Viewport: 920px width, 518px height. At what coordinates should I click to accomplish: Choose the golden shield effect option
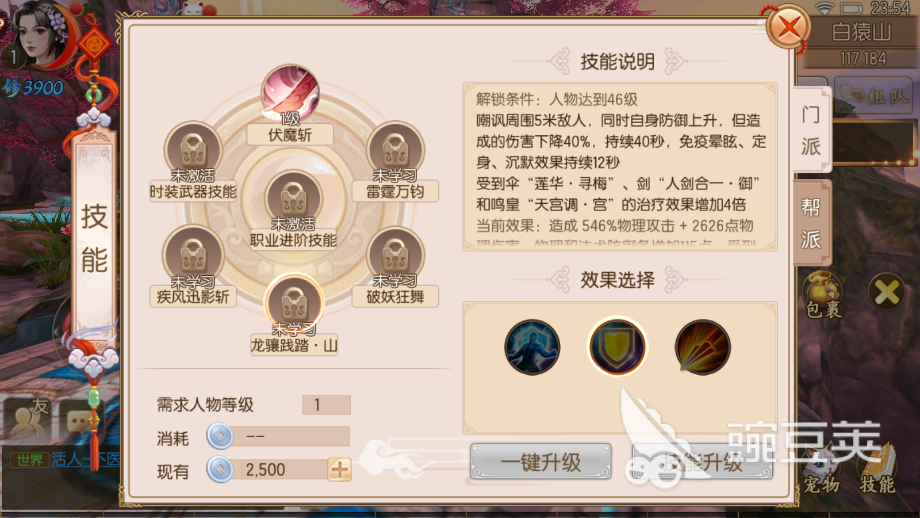(617, 347)
